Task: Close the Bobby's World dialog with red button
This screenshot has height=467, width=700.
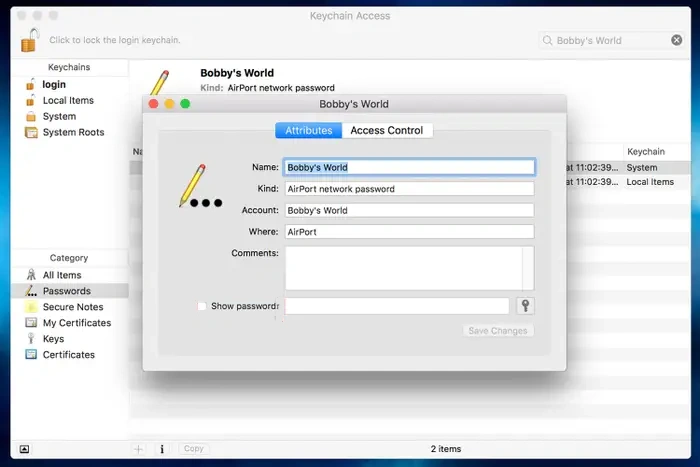Action: click(x=154, y=104)
